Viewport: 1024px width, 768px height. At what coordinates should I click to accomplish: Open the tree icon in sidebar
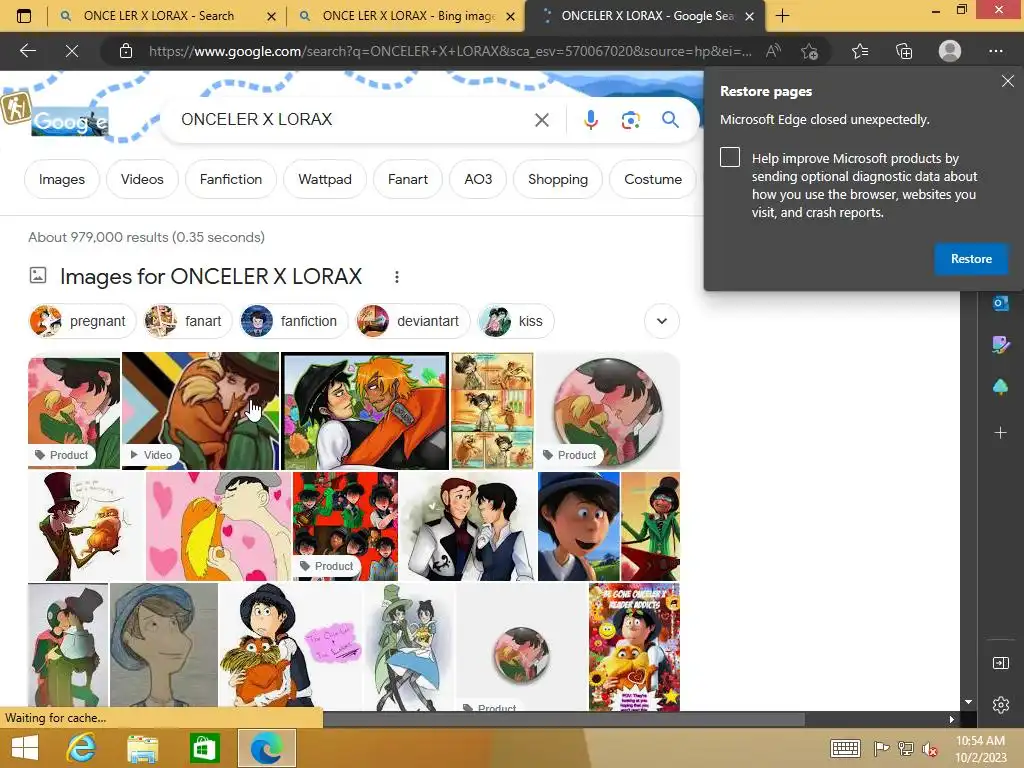(x=1000, y=387)
